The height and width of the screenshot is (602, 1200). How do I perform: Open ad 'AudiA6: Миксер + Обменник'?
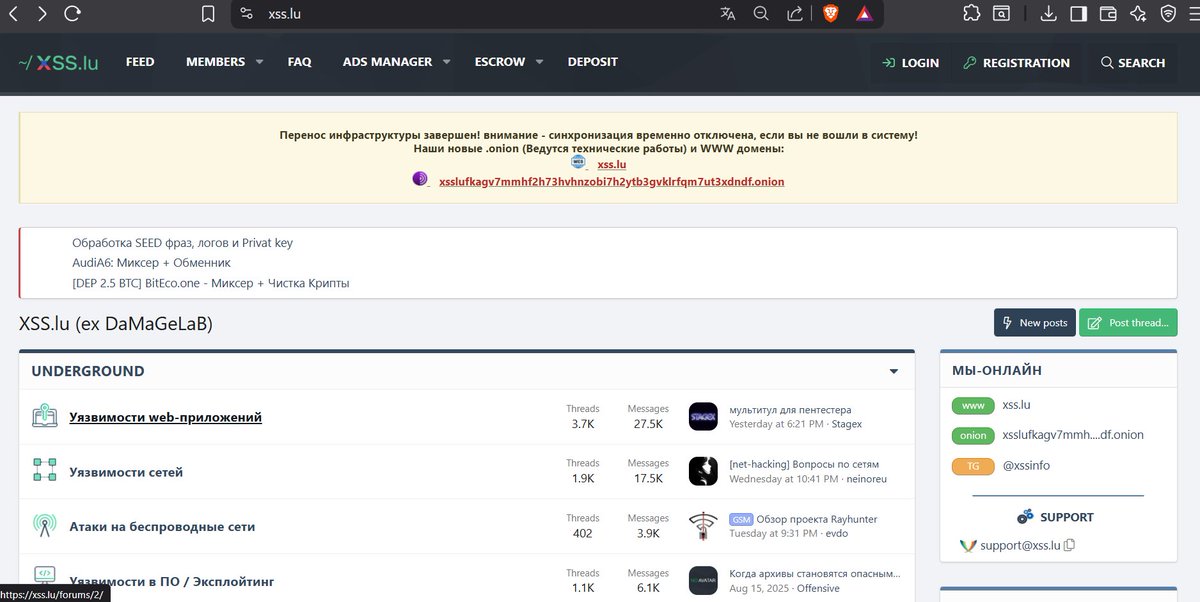(x=151, y=263)
